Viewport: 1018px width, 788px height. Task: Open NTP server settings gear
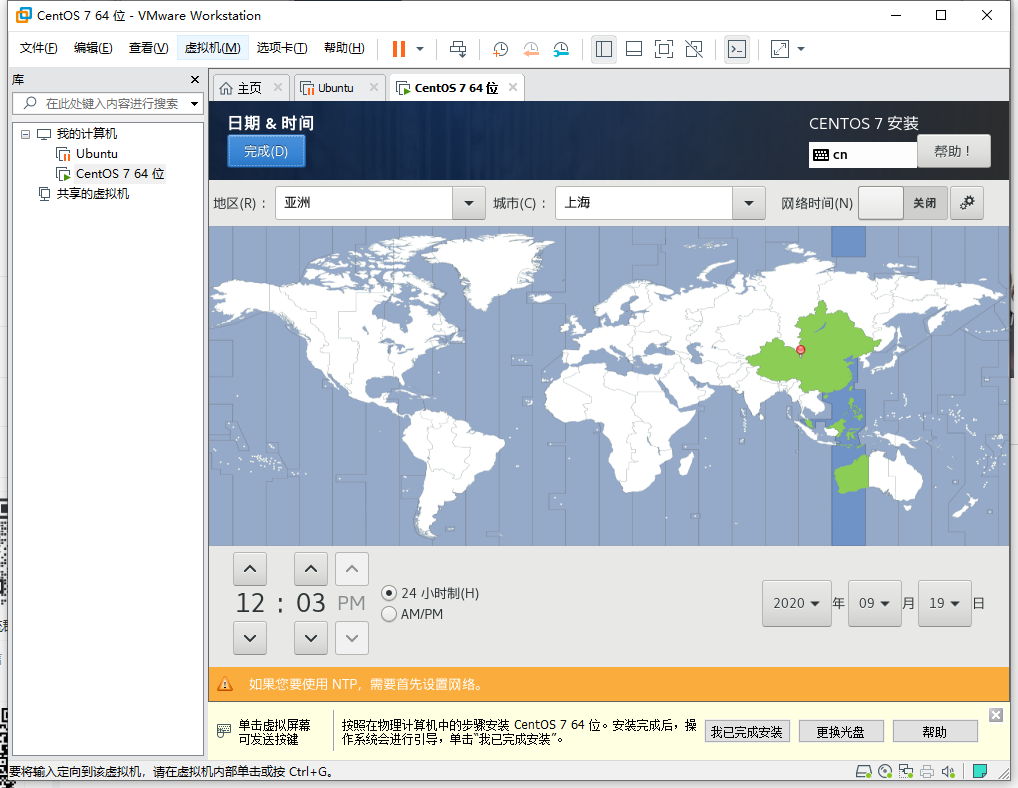[967, 203]
